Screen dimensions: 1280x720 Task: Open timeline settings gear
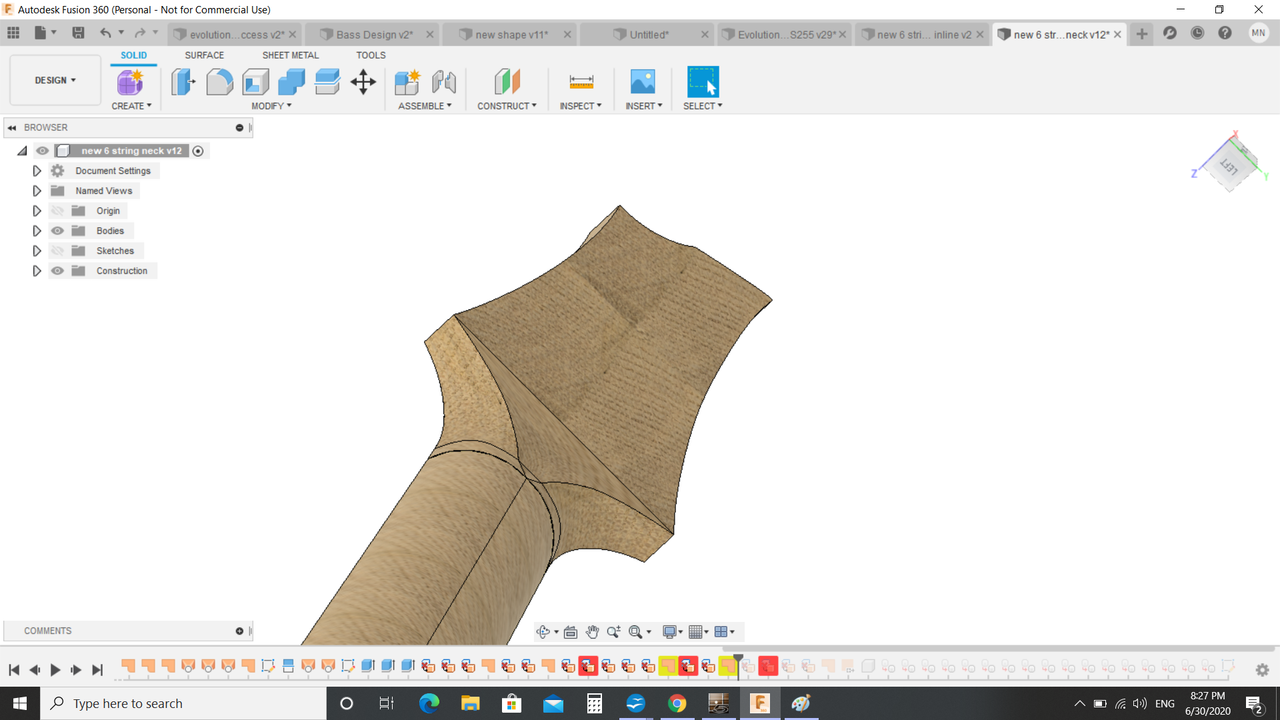point(1262,670)
